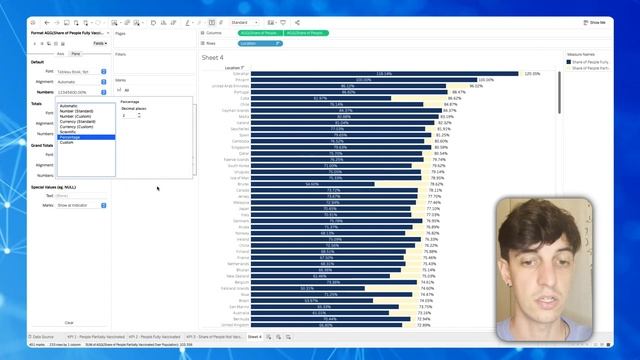Click the Save workbook icon
The width and height of the screenshot is (640, 360).
click(67, 23)
